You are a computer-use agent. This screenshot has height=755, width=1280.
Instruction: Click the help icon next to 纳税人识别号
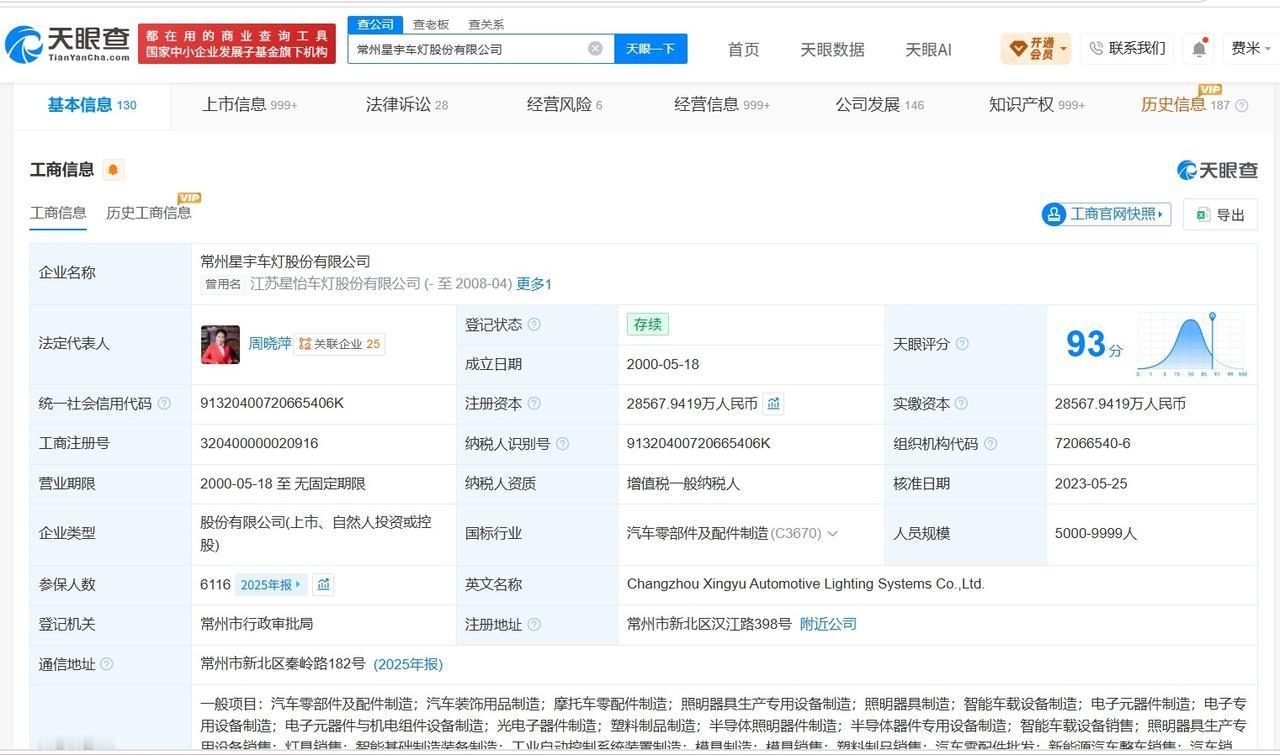click(562, 444)
